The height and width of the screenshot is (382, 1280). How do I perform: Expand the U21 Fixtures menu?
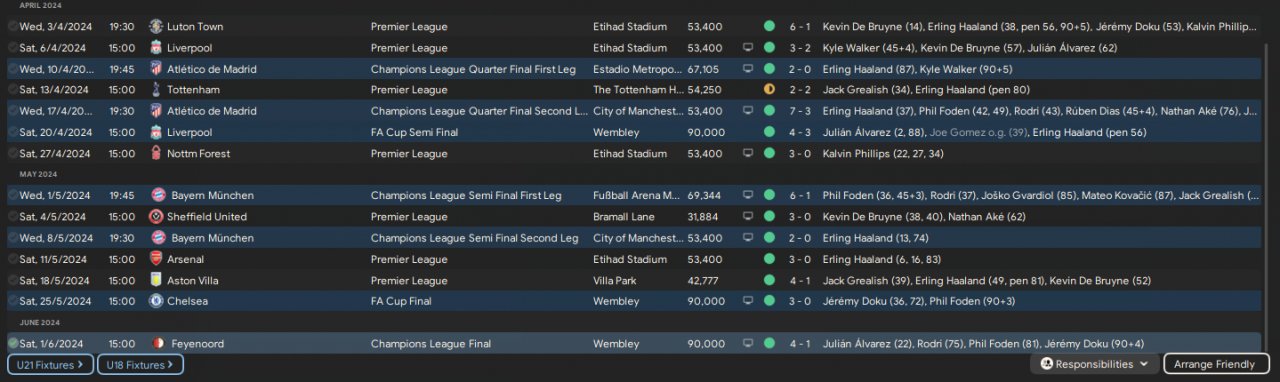[x=51, y=365]
